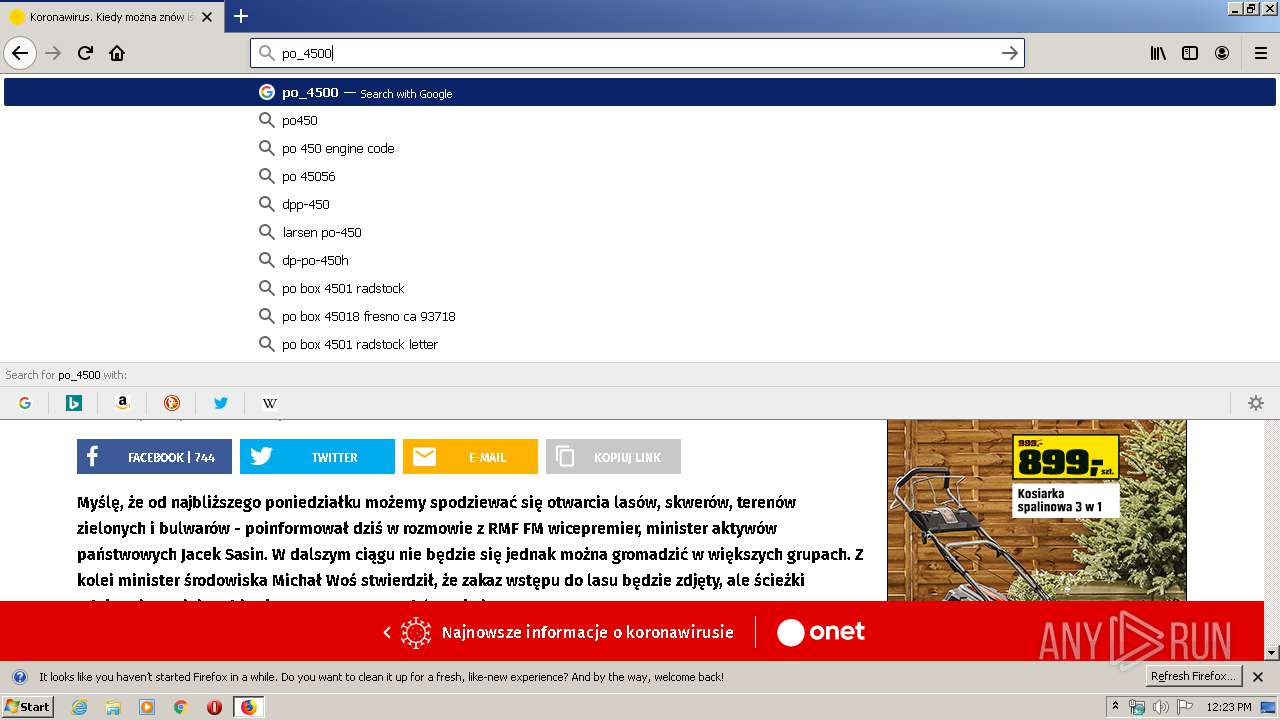Open Windows Explorer folder in taskbar
Screen dimensions: 1280x720
113,707
